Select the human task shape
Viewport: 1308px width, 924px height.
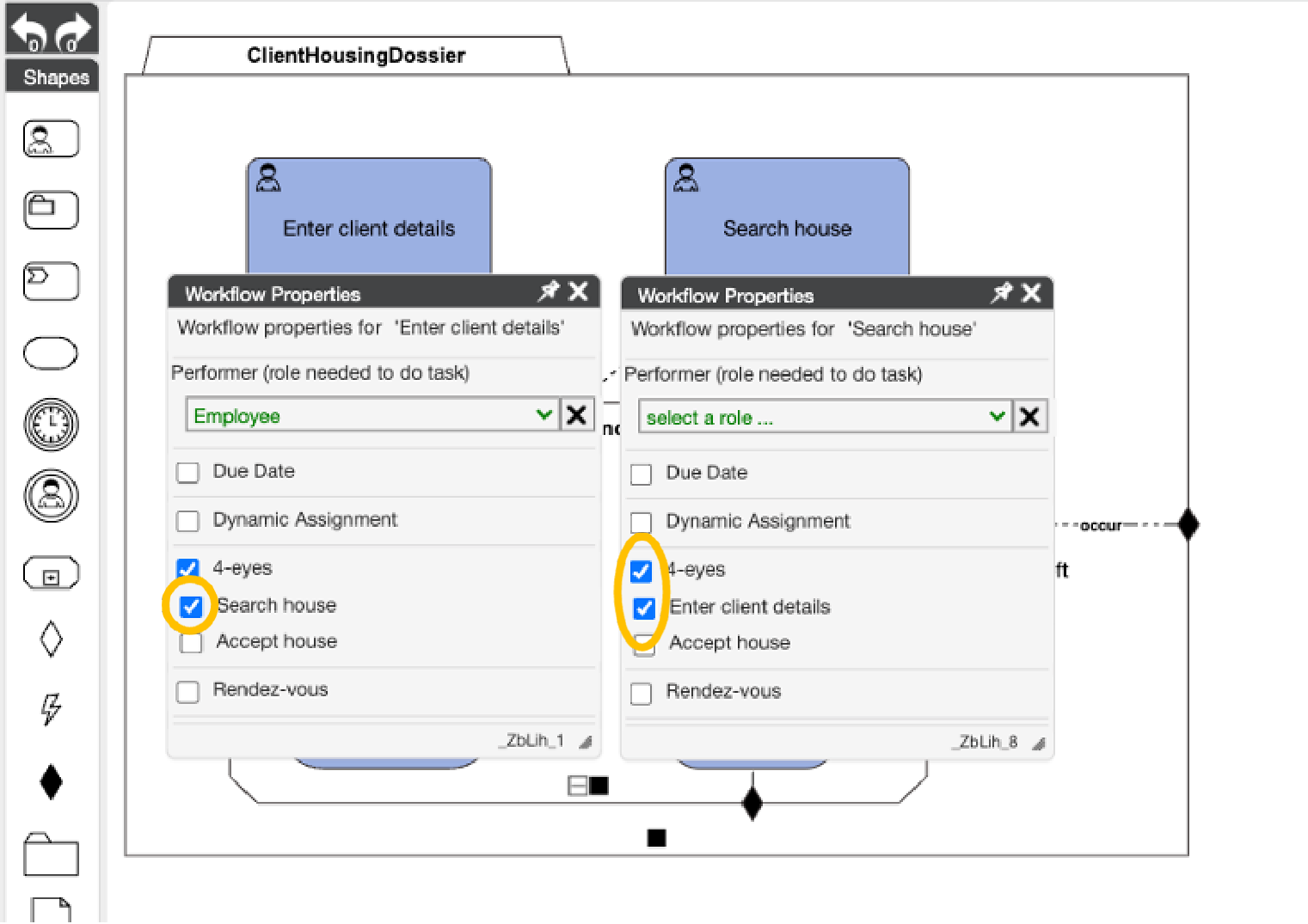[51, 139]
